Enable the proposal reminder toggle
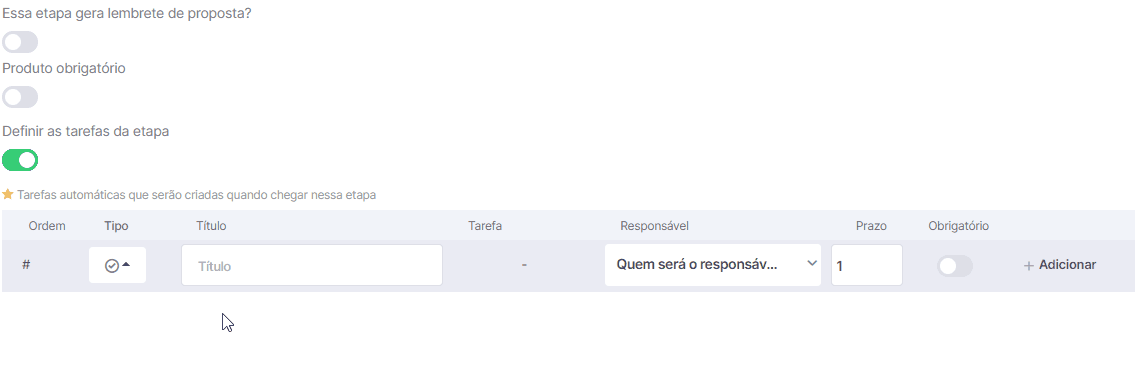This screenshot has height=375, width=1135. (x=20, y=42)
